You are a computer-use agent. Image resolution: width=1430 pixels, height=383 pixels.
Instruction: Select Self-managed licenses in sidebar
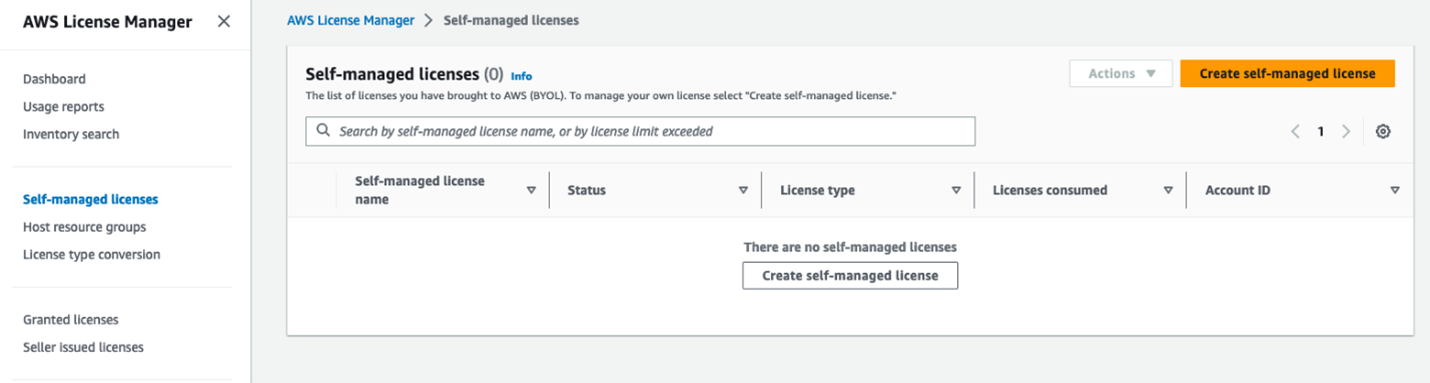90,200
